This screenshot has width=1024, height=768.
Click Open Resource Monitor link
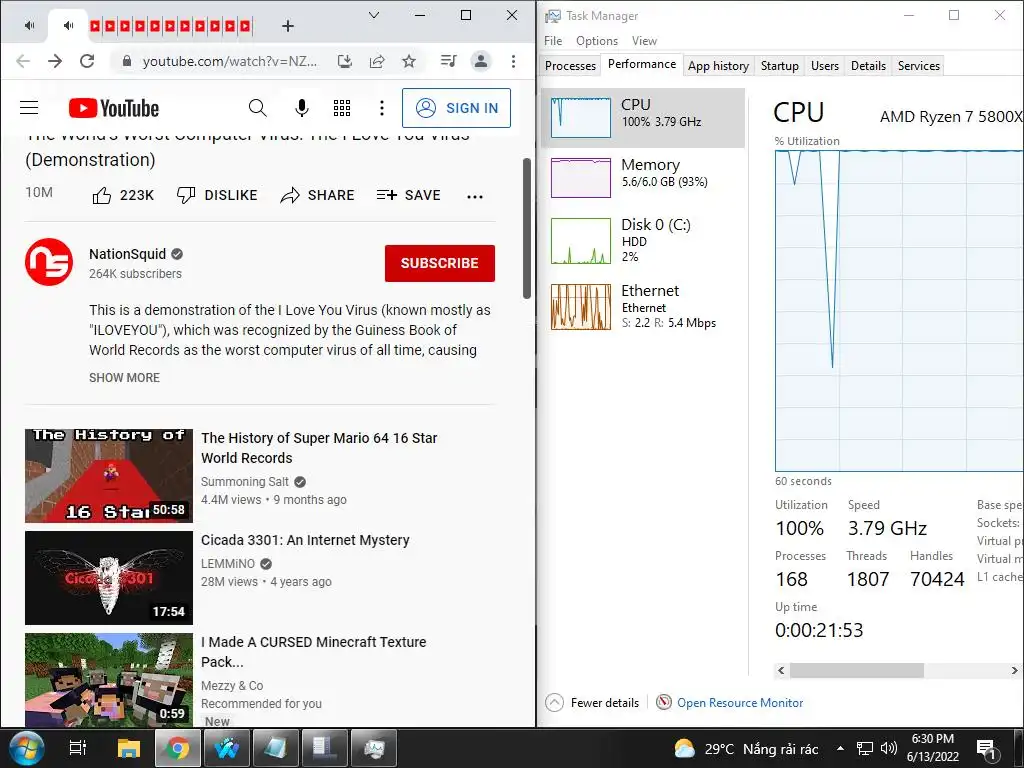(x=740, y=703)
